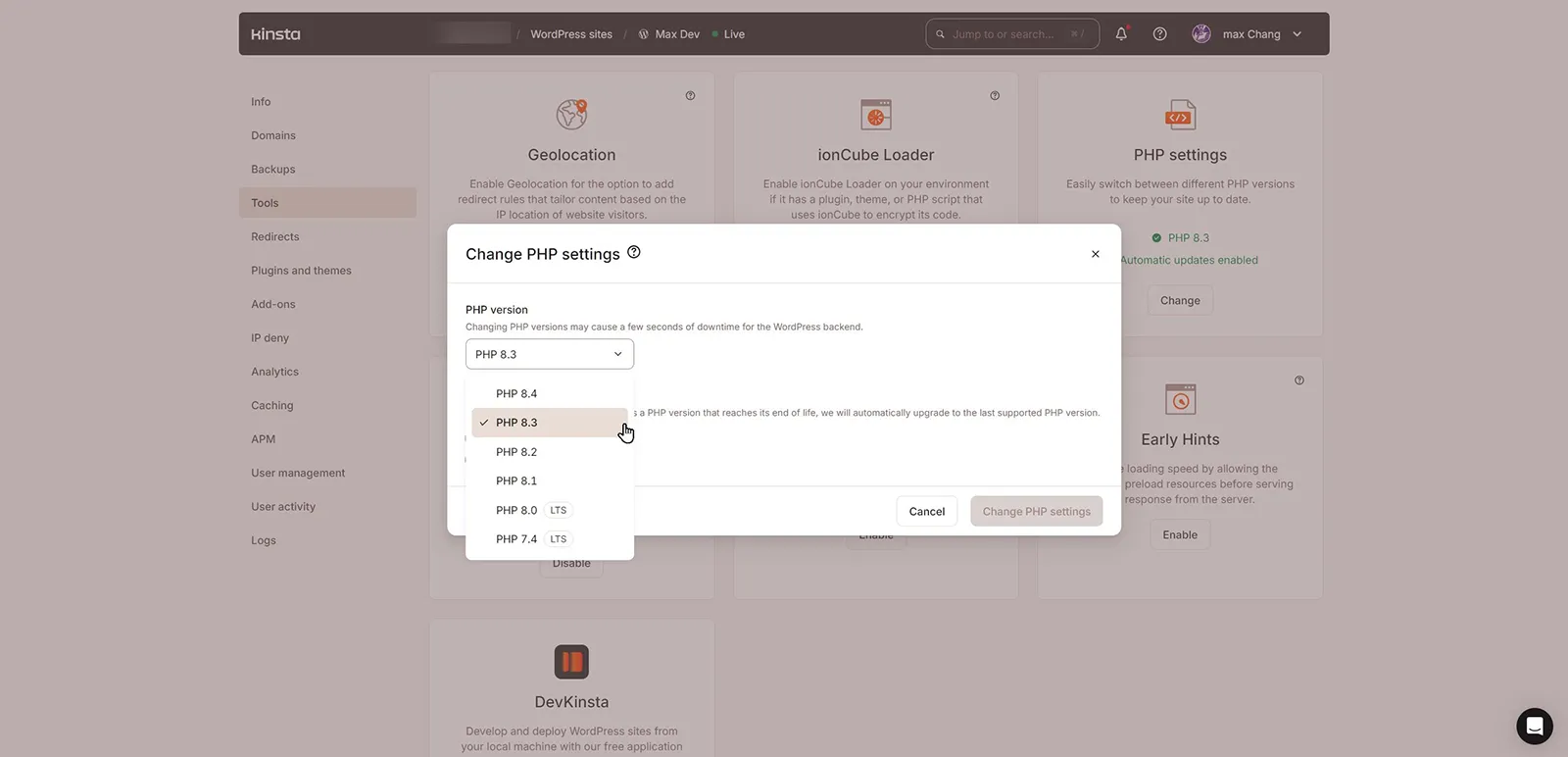Open the notifications bell

[1121, 33]
